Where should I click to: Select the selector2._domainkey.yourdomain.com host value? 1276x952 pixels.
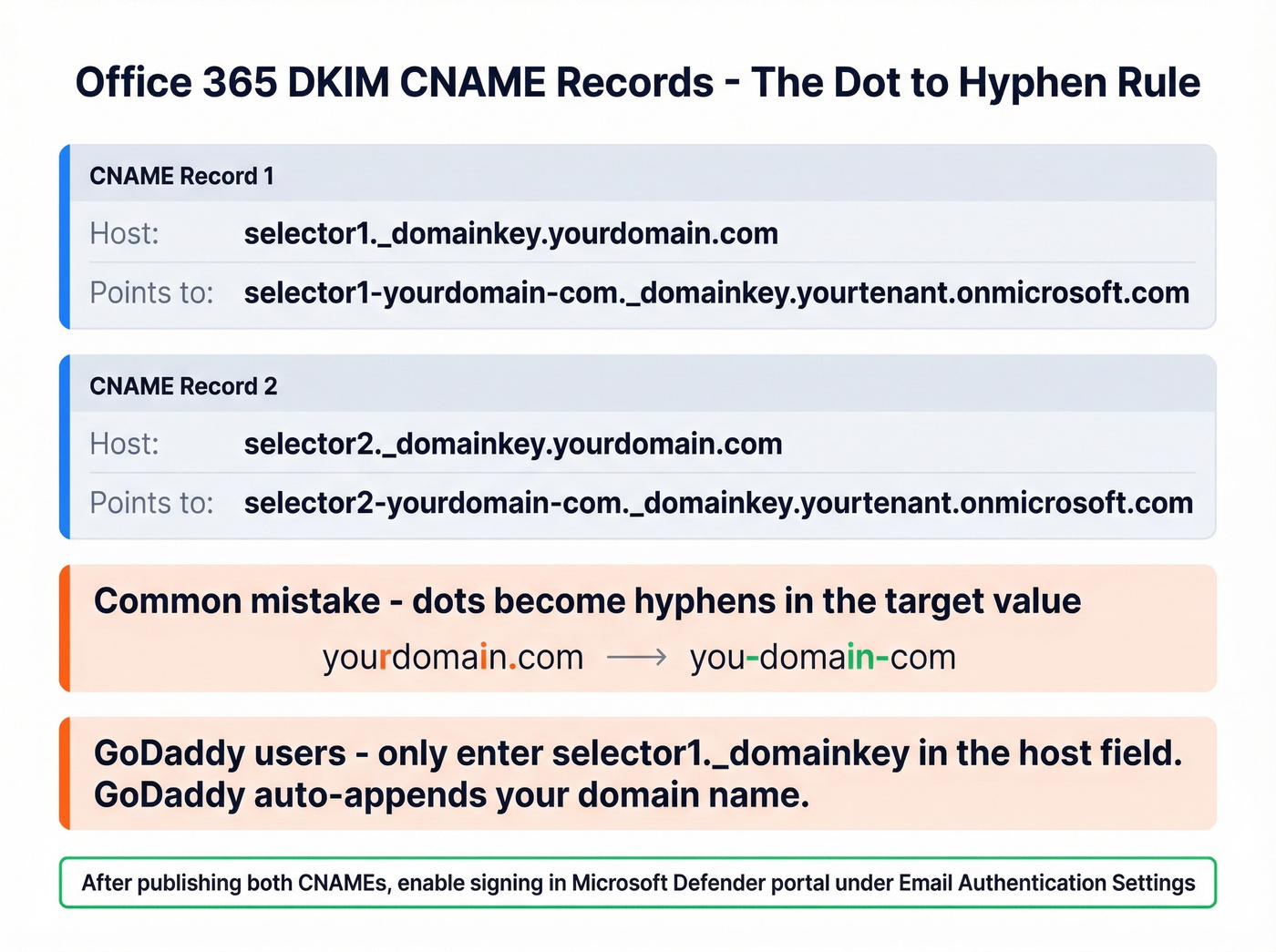512,444
